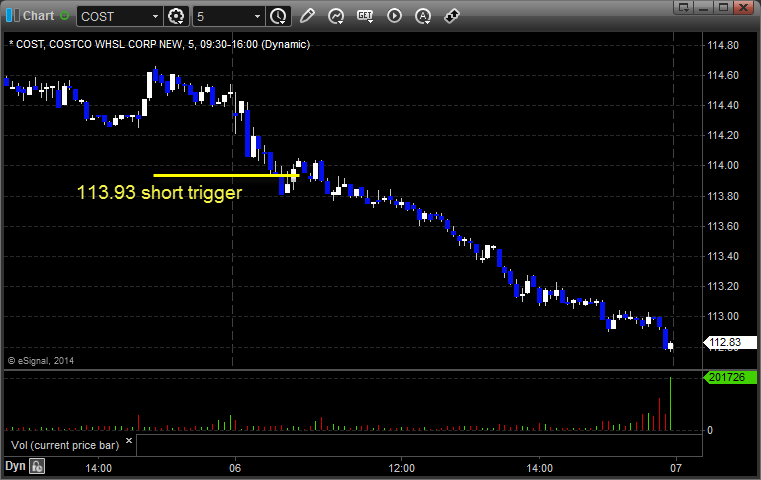Start bar replay play button
The image size is (761, 480).
coord(394,16)
